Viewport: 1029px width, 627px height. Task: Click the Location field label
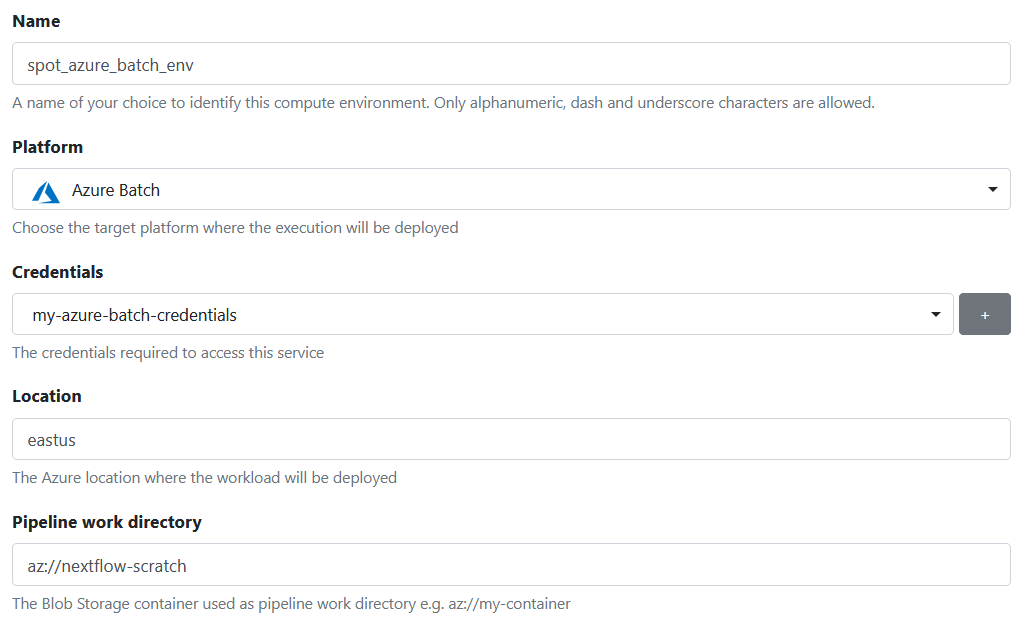[x=47, y=397]
